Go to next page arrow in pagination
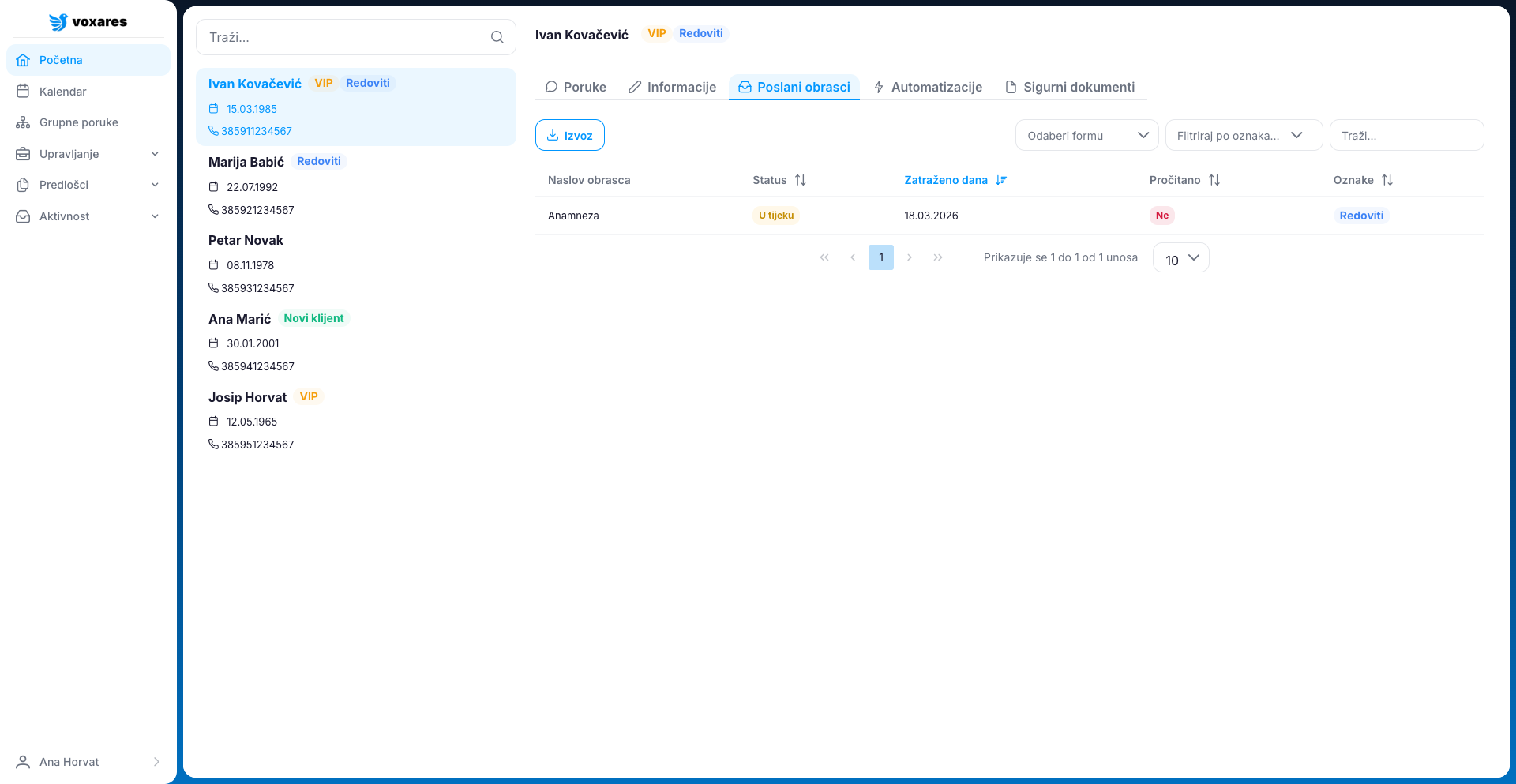The image size is (1516, 784). point(910,257)
